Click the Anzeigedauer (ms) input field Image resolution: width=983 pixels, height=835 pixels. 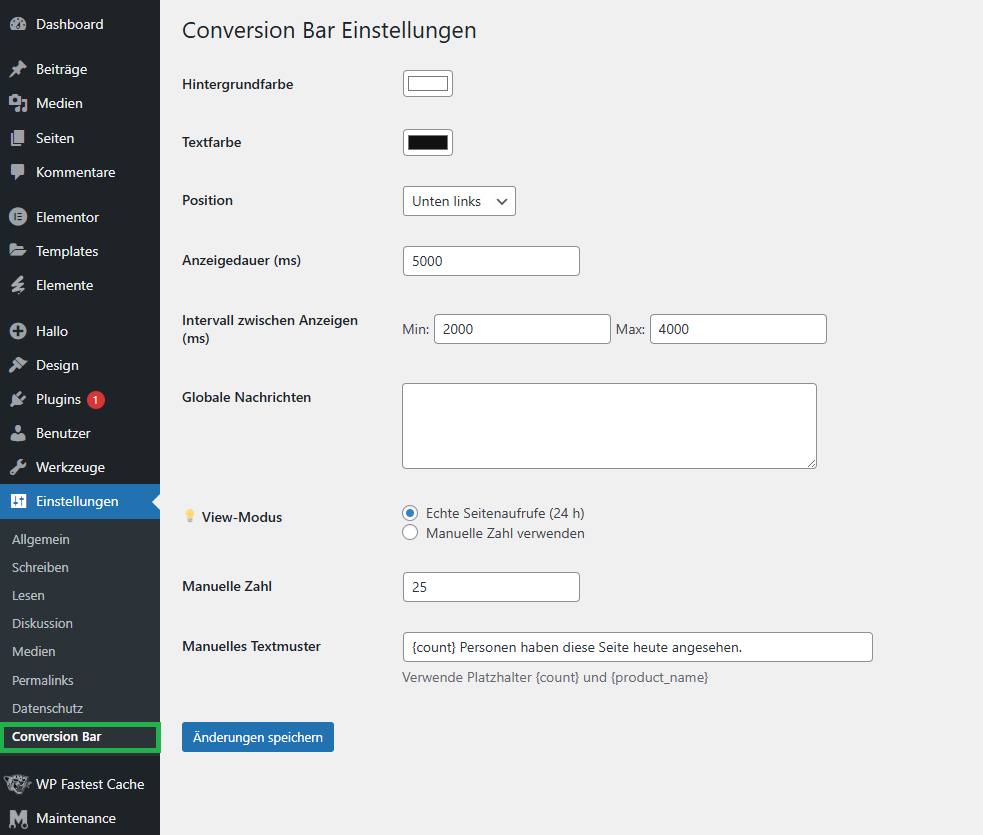(x=491, y=261)
